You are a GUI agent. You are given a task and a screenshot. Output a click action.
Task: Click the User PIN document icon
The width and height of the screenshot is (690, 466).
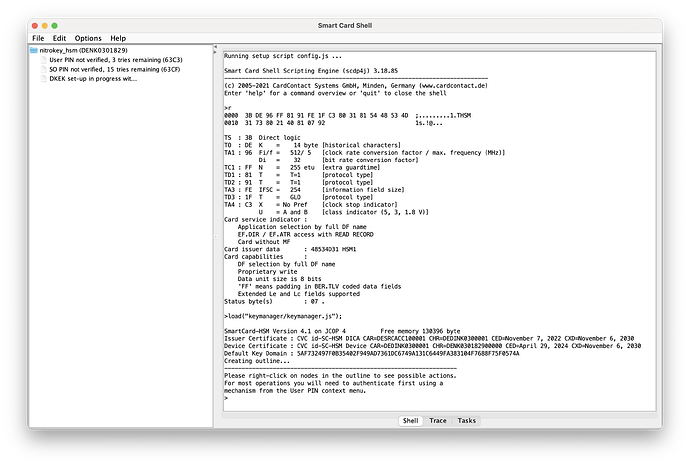pos(43,60)
